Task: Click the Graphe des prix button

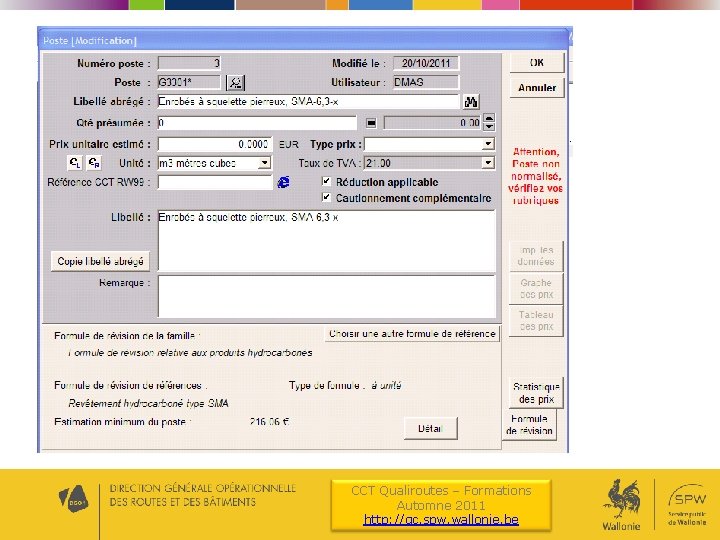Action: point(536,288)
